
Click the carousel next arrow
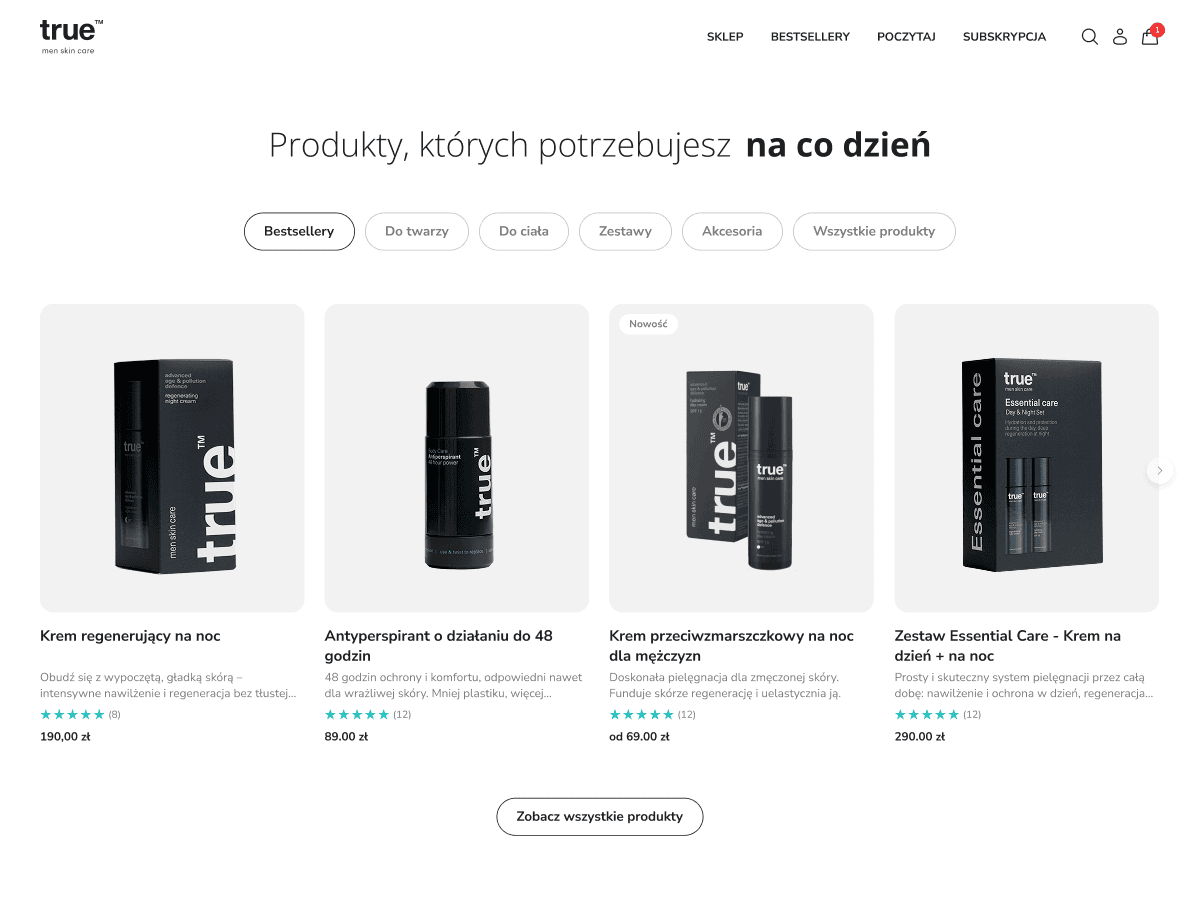click(x=1160, y=470)
